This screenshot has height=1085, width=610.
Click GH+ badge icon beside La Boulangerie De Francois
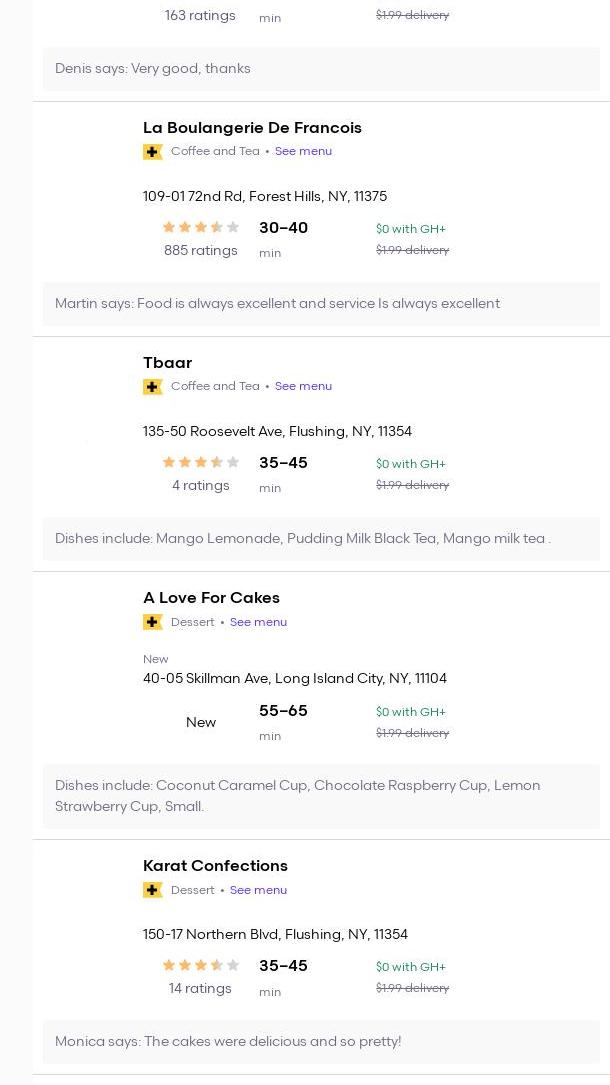(153, 152)
